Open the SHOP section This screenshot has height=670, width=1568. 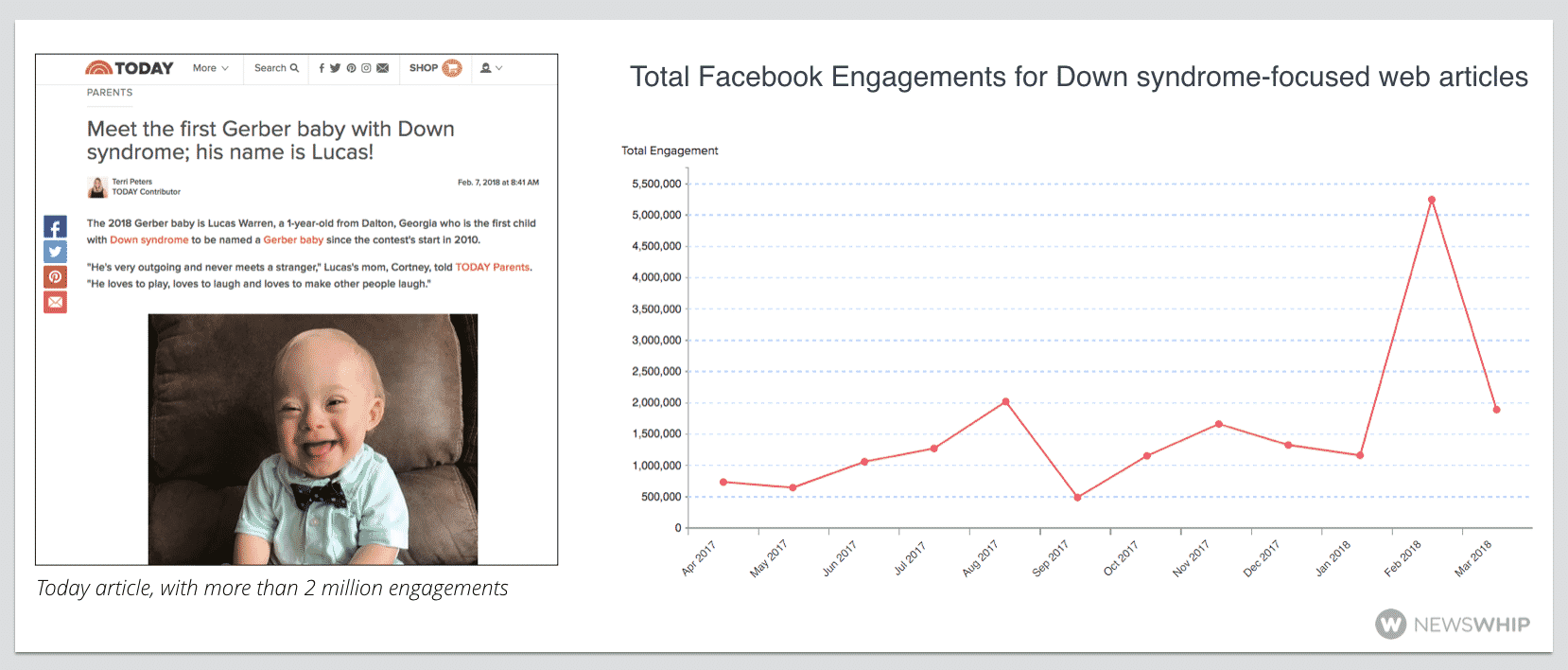coord(435,68)
